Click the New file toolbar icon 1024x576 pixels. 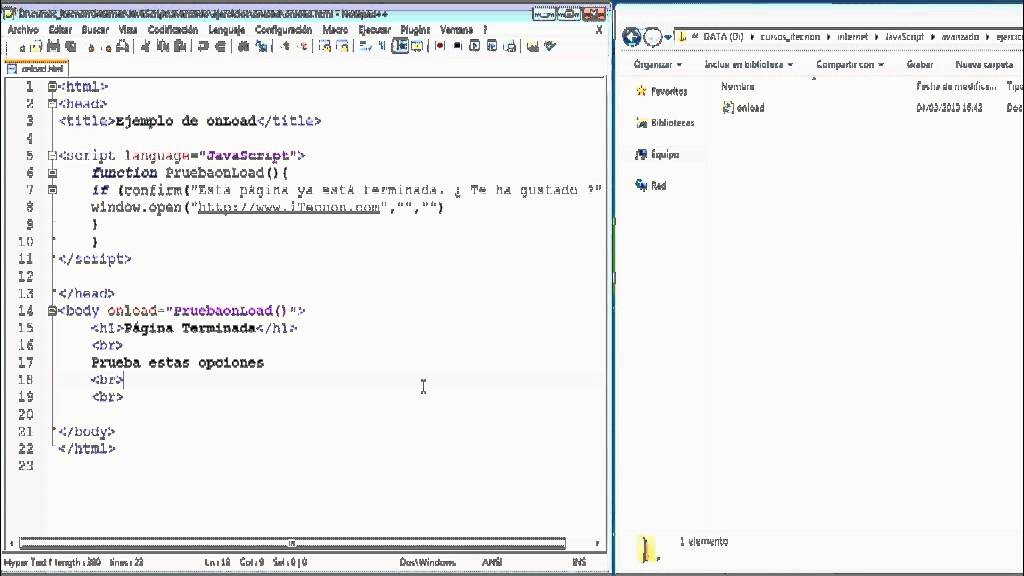[22, 46]
